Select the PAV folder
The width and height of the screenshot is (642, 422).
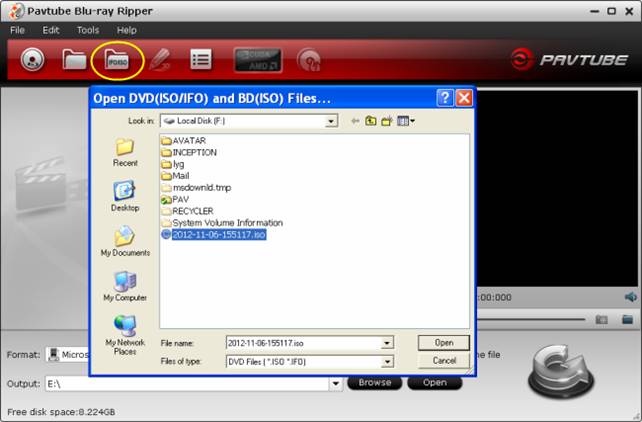point(175,199)
